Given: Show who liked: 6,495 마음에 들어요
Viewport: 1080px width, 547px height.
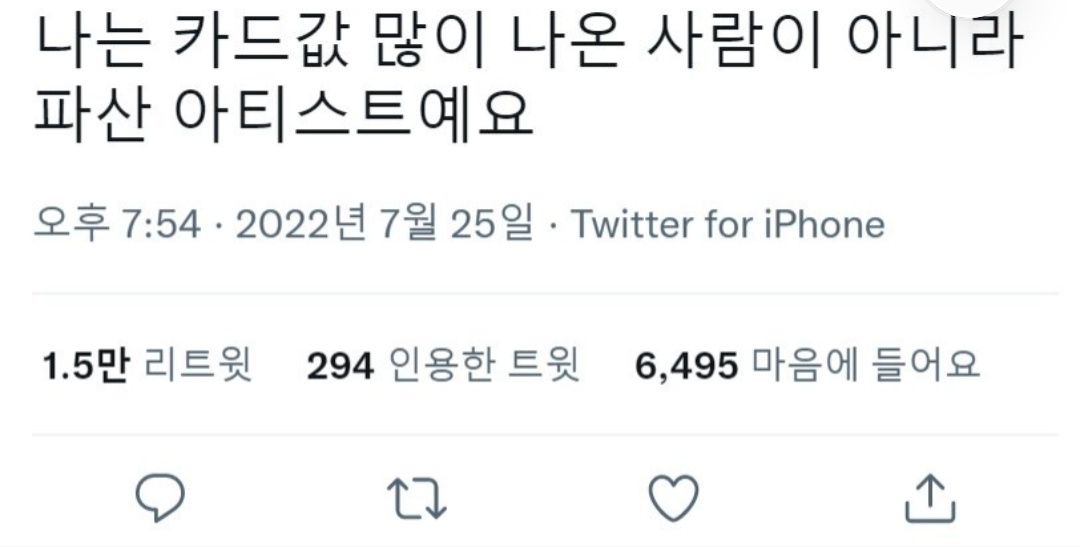Looking at the screenshot, I should [807, 365].
